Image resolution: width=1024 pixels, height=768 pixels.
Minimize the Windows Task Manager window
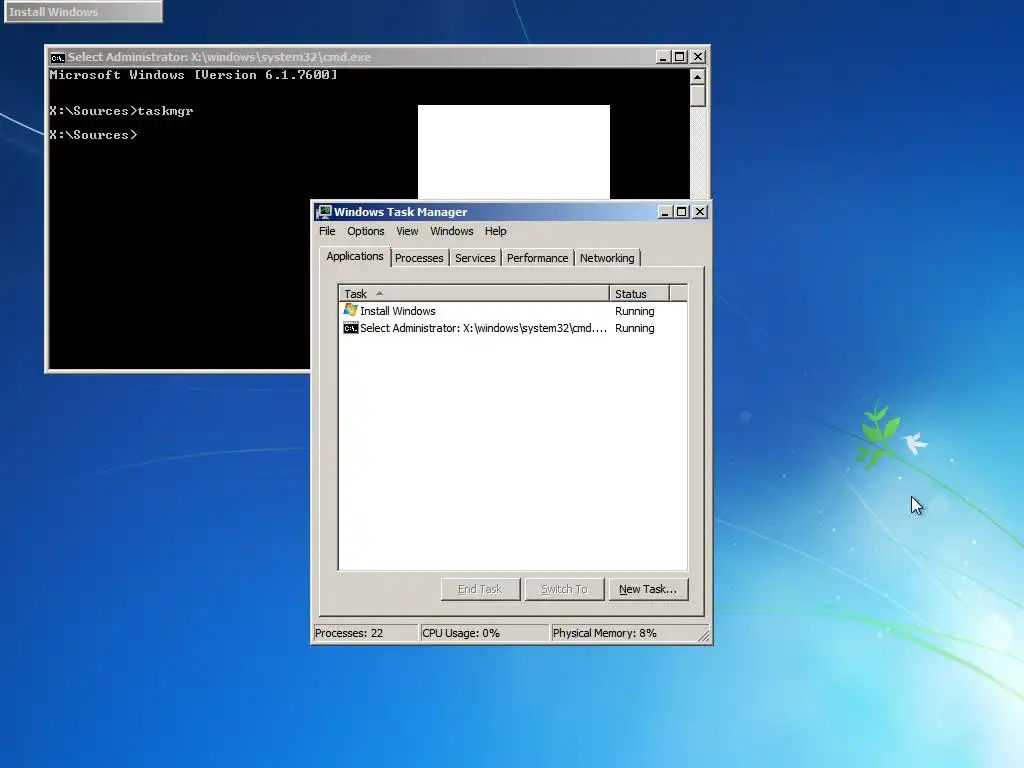point(665,212)
